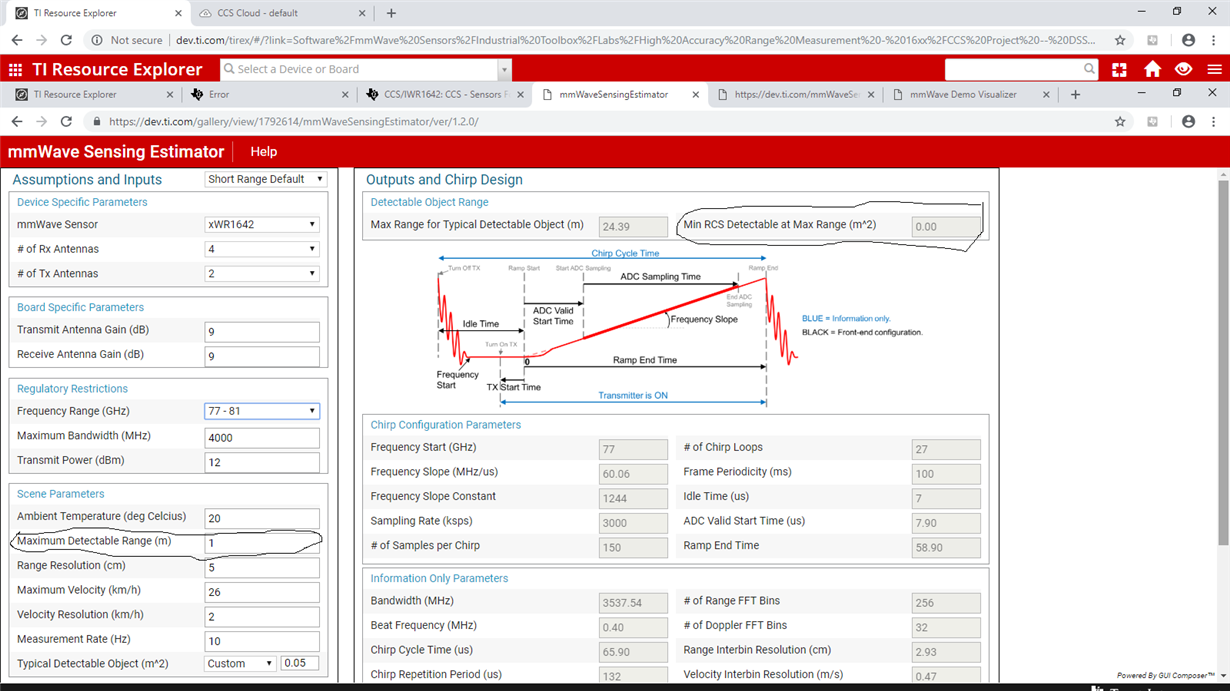Bookmark star in the outer browser address bar
This screenshot has width=1230, height=691.
click(1120, 40)
